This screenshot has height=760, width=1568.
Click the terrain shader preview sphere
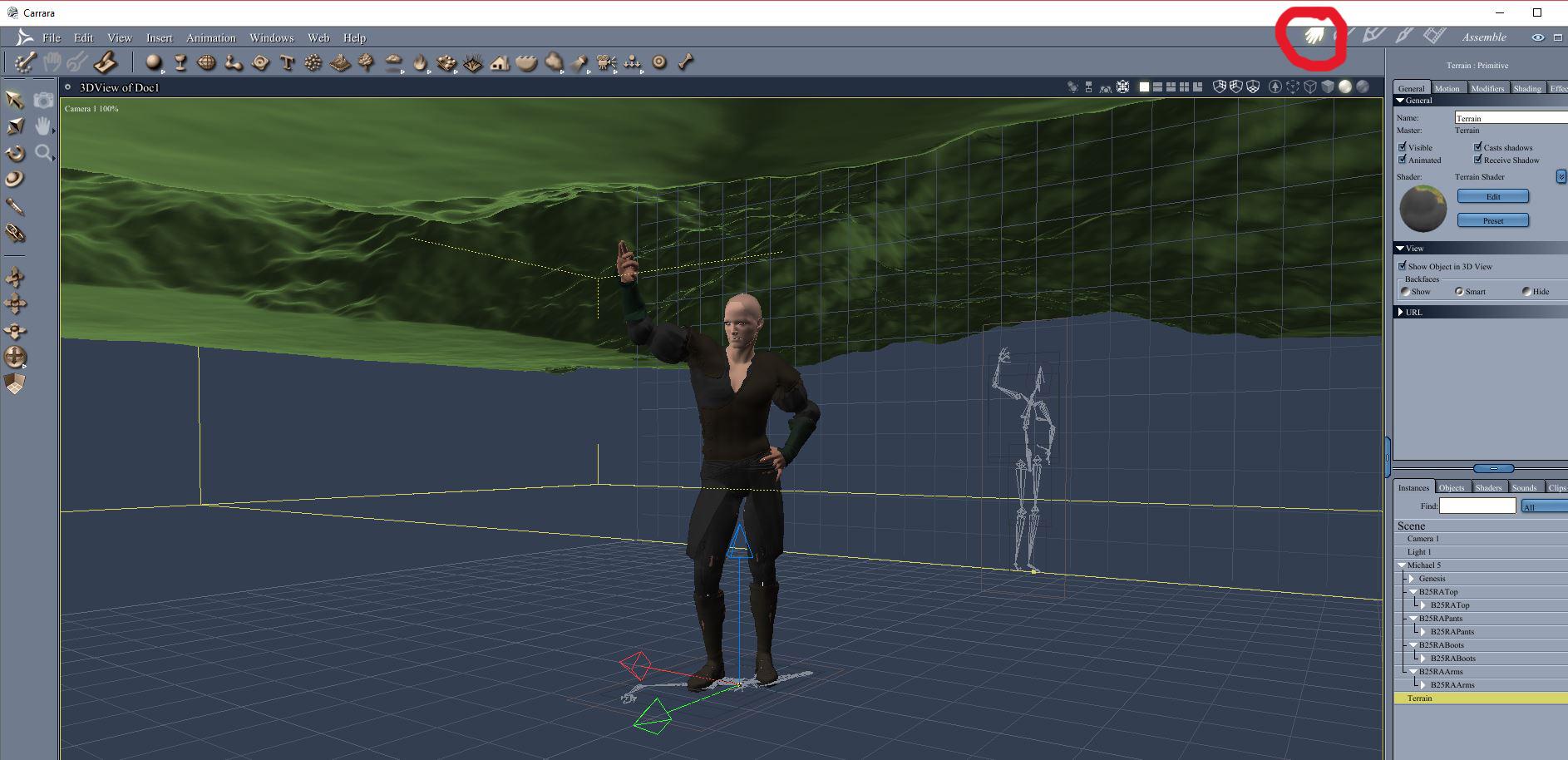pos(1423,209)
